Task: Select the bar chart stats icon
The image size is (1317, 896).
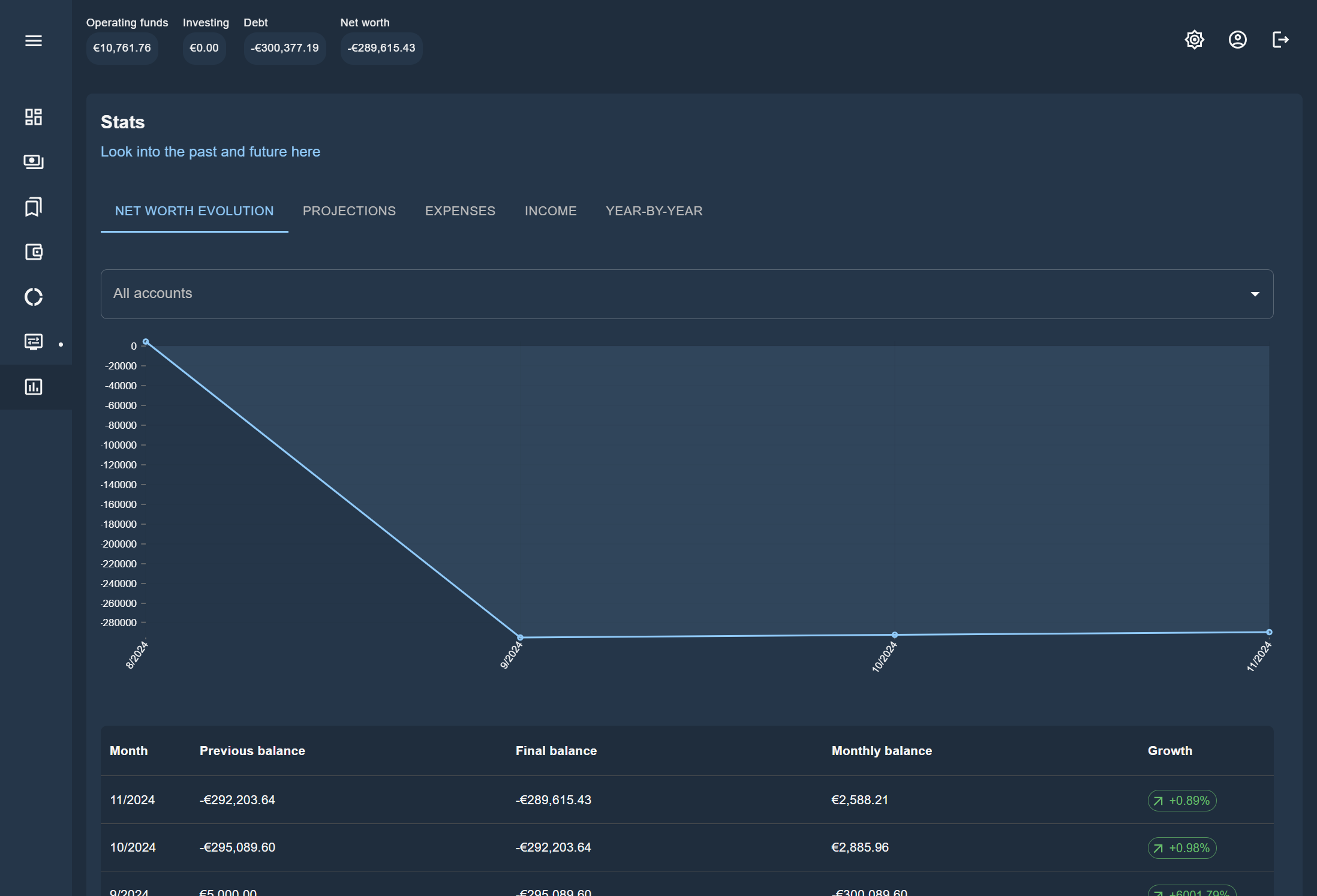Action: [34, 387]
